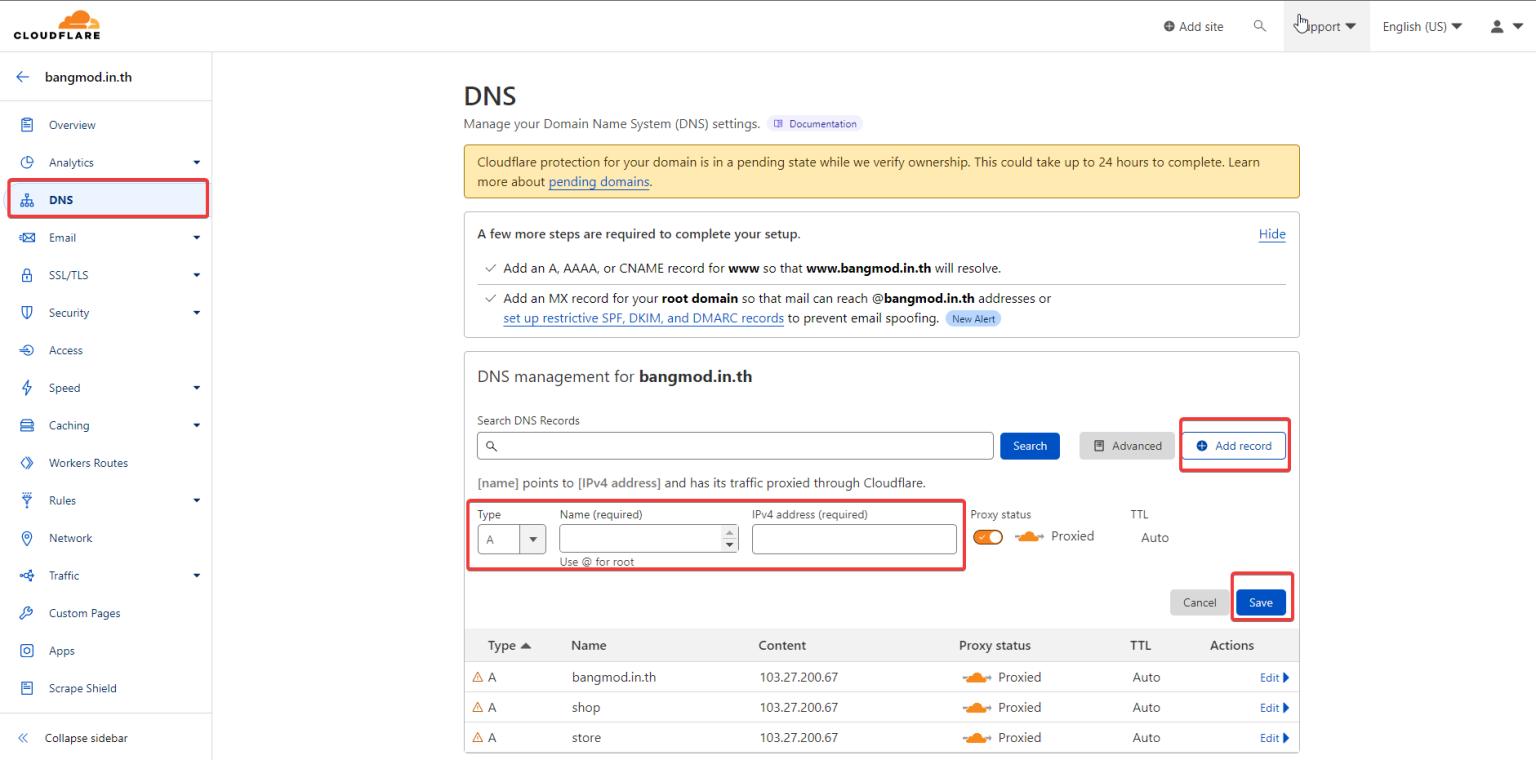1536x760 pixels.
Task: Open the DNS section in the sidebar
Action: [60, 199]
